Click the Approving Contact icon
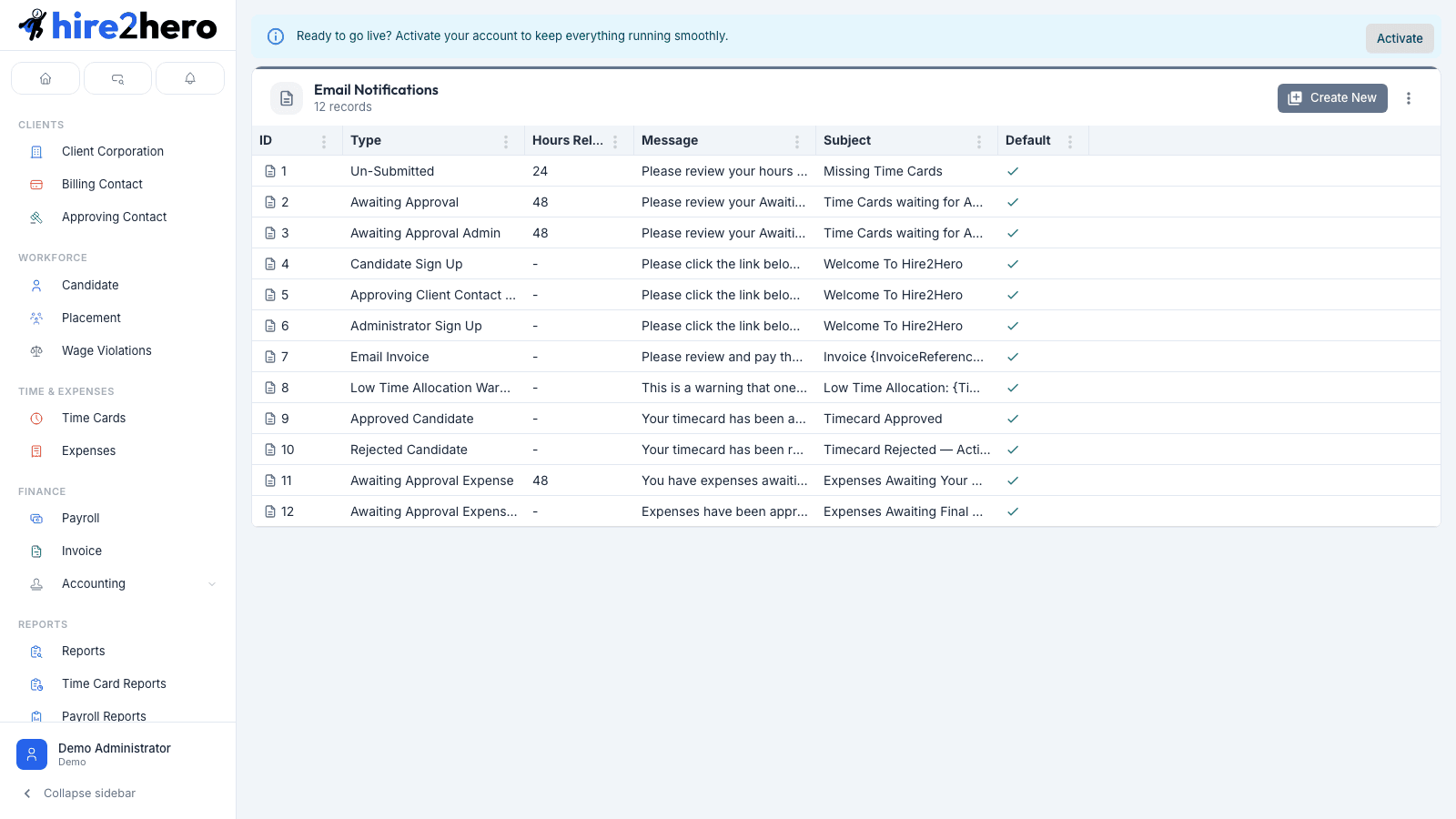The width and height of the screenshot is (1456, 819). [36, 217]
